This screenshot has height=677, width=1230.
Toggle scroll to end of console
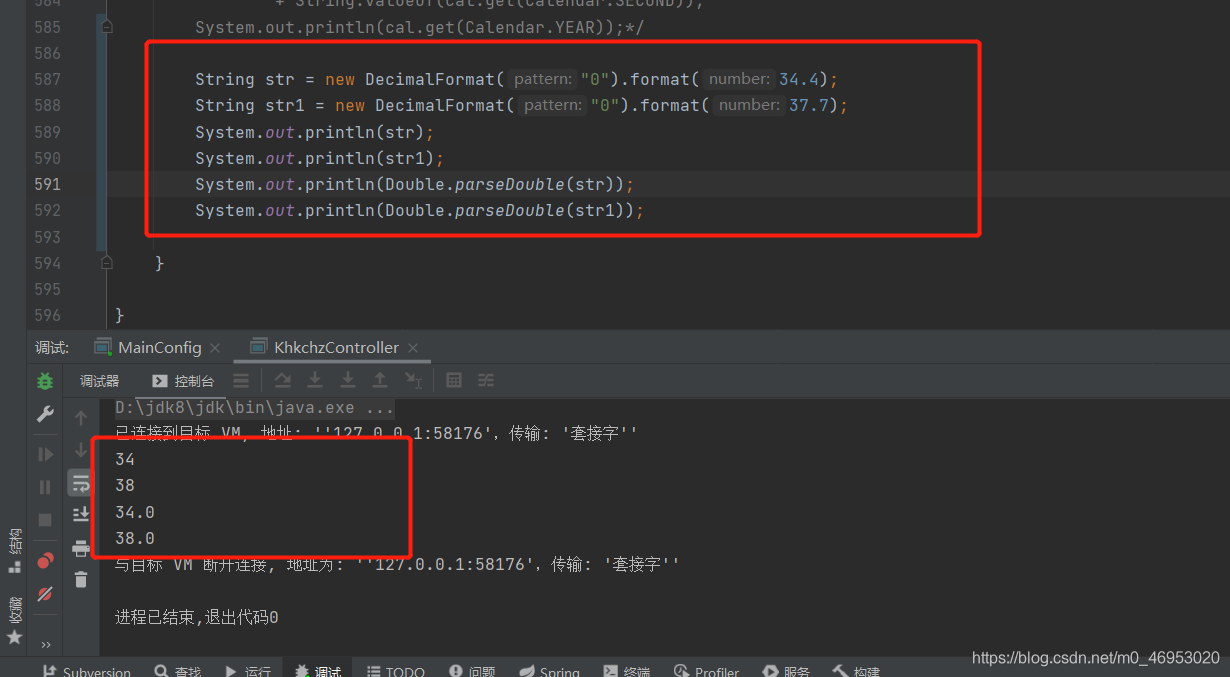[x=81, y=515]
